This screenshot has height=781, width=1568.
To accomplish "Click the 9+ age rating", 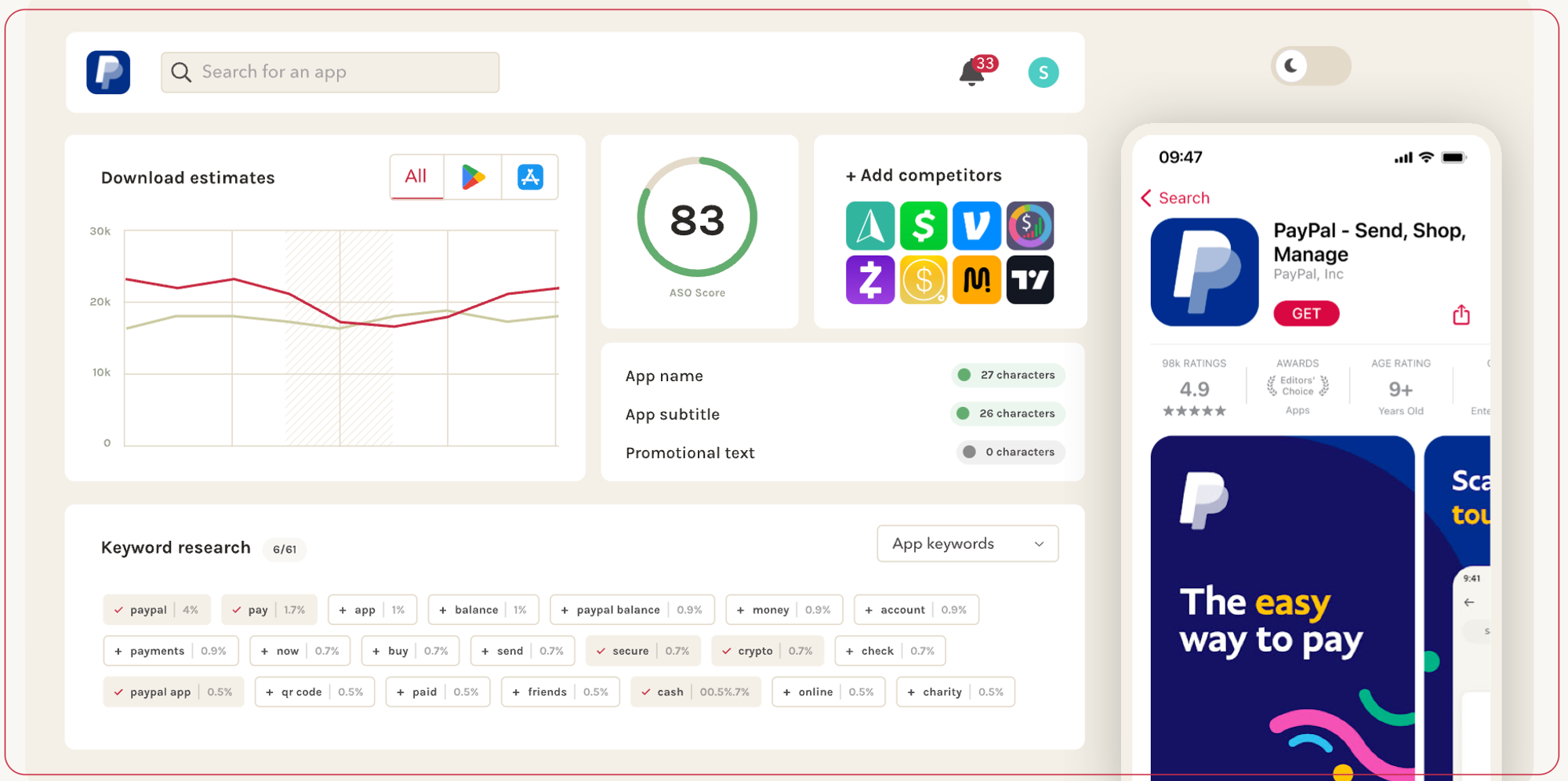I will pyautogui.click(x=1401, y=389).
